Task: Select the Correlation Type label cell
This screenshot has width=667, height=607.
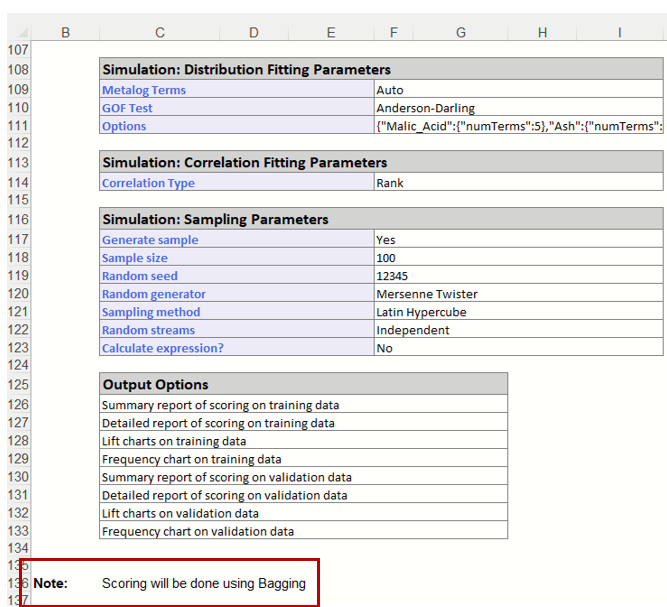Action: click(x=148, y=183)
